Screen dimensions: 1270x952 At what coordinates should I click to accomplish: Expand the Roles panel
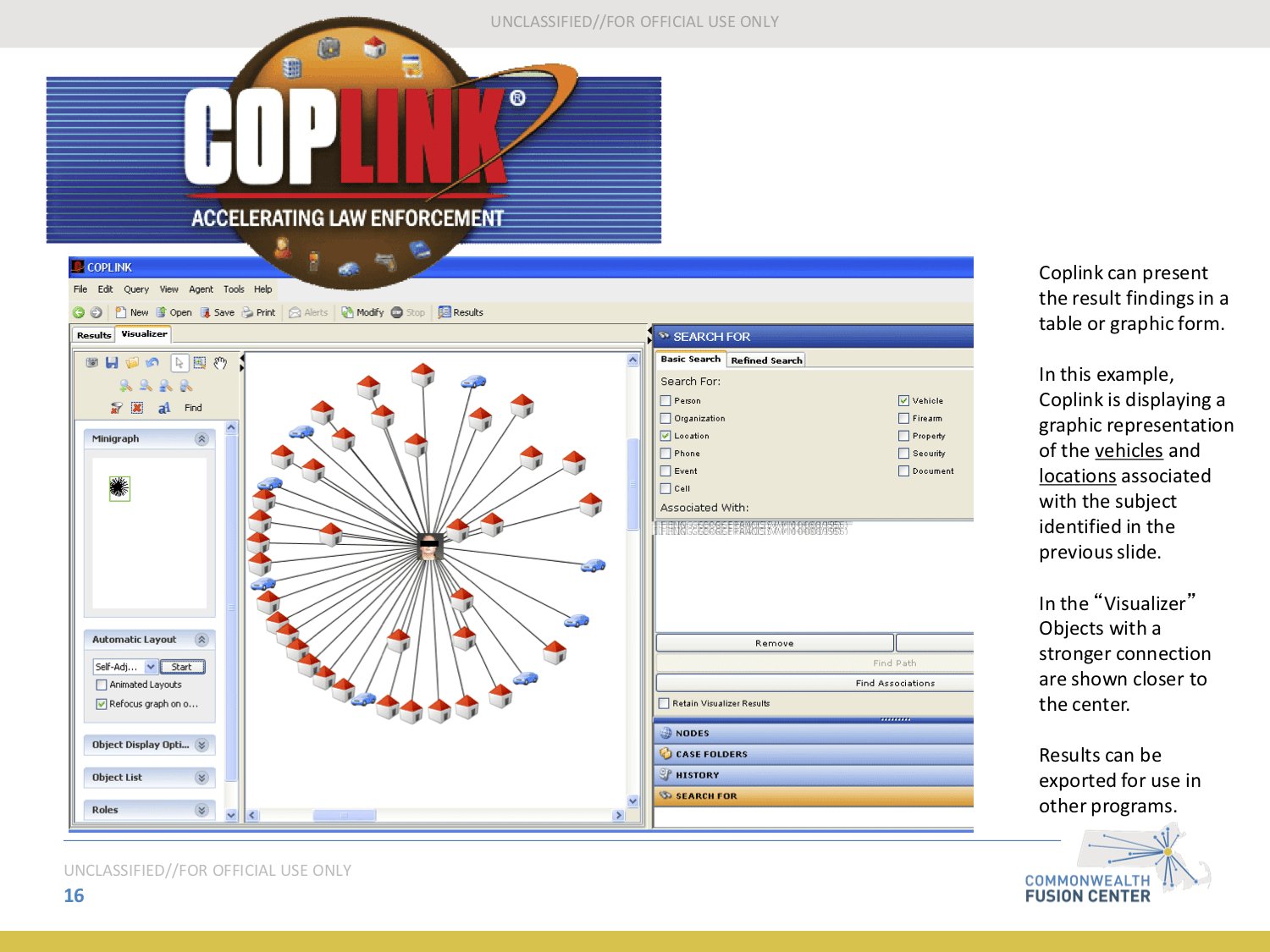click(202, 810)
